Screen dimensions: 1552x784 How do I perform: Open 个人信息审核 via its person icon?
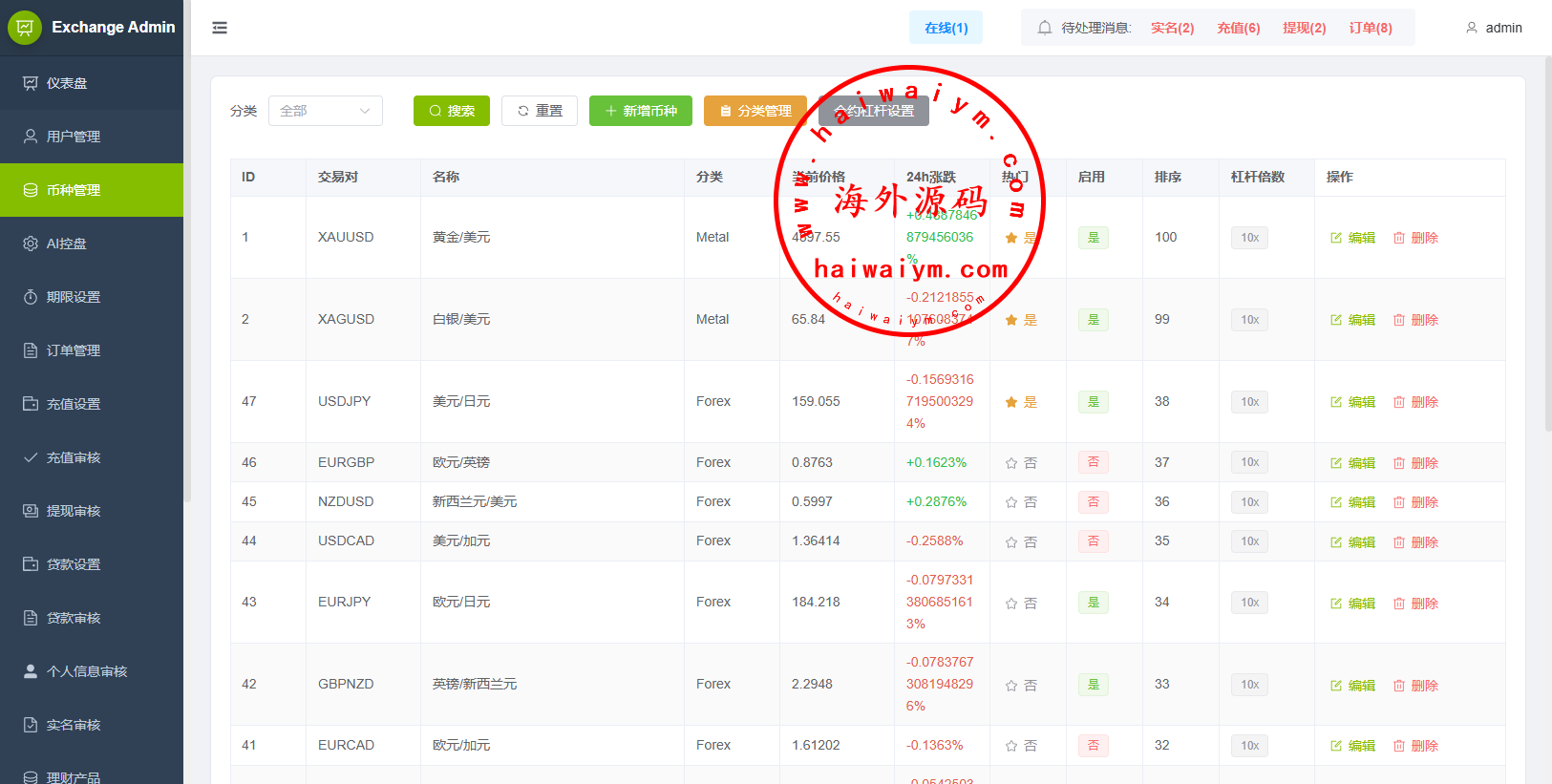(31, 671)
